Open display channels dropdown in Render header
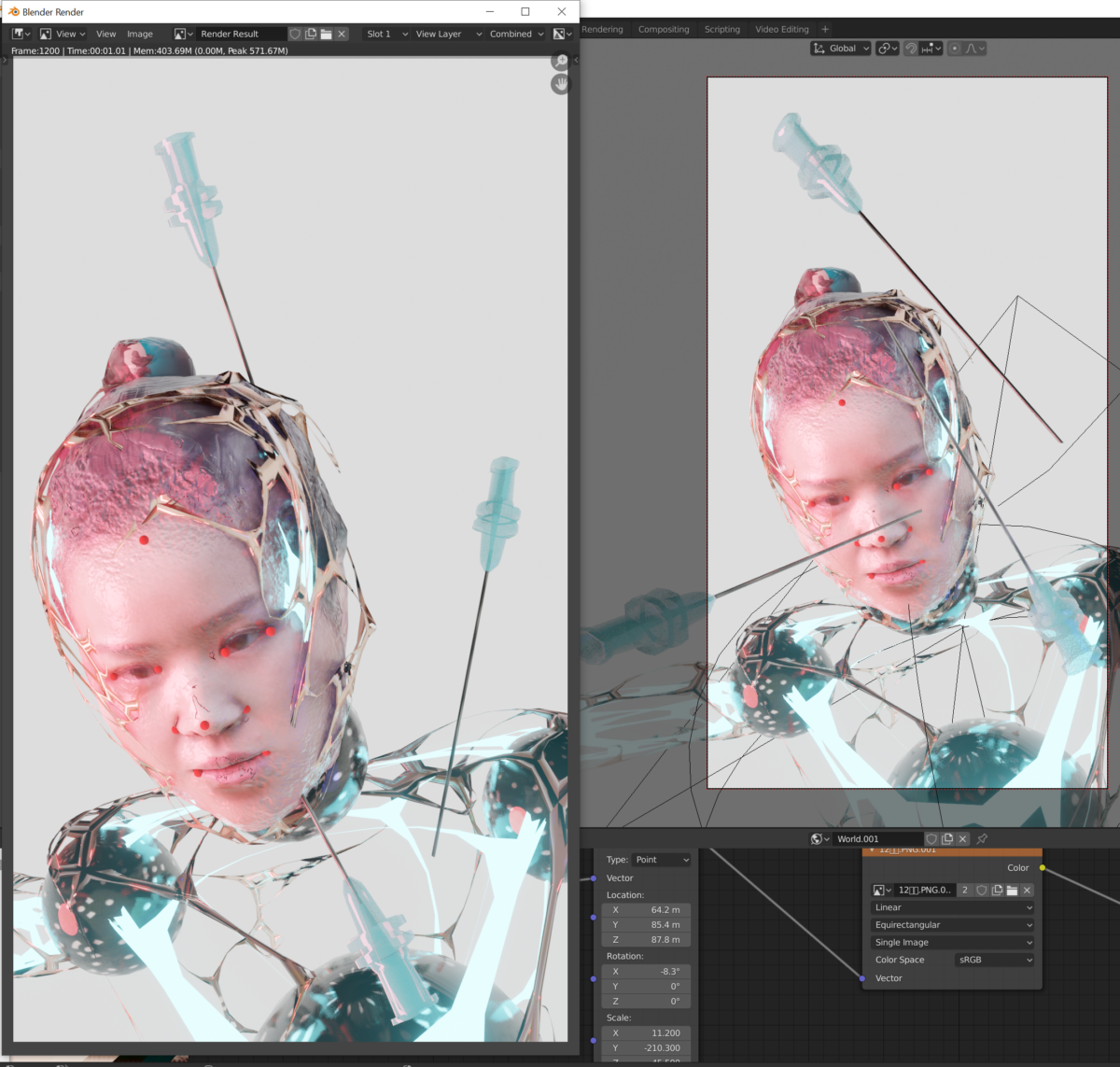 pyautogui.click(x=562, y=34)
